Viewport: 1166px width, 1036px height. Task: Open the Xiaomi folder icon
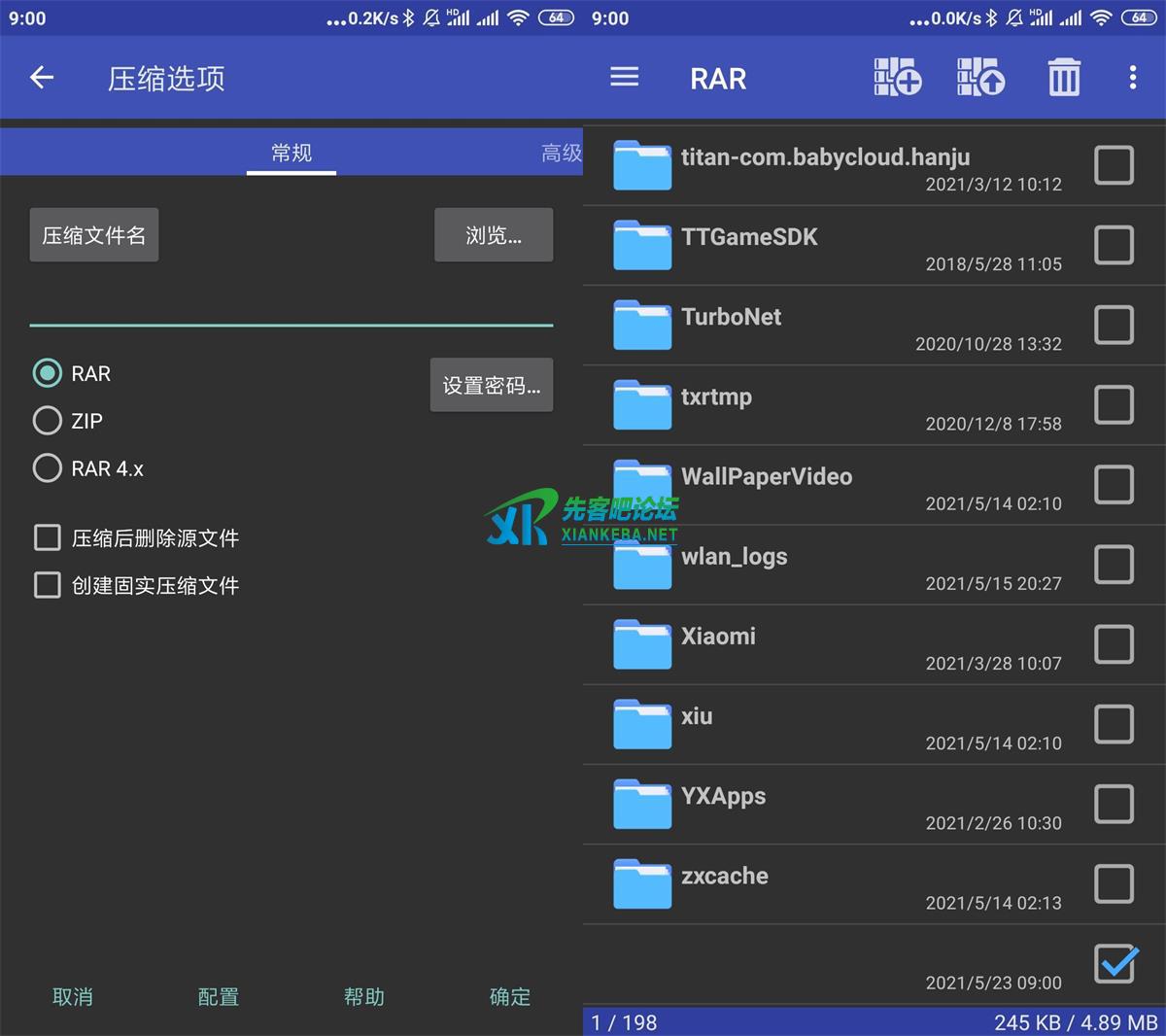[x=642, y=644]
